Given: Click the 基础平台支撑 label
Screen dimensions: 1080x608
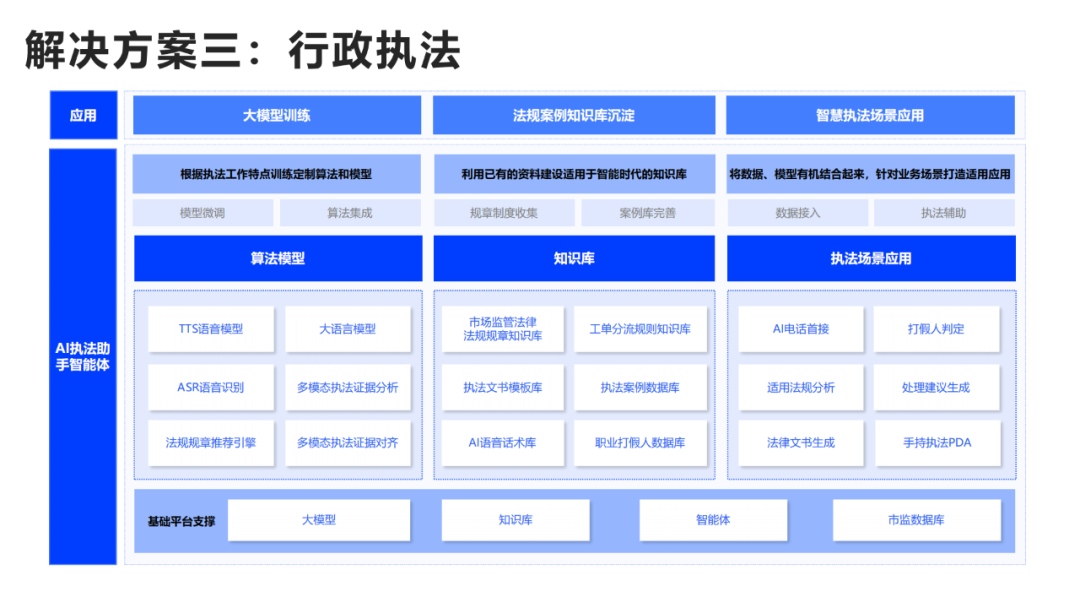Looking at the screenshot, I should click(x=181, y=521).
